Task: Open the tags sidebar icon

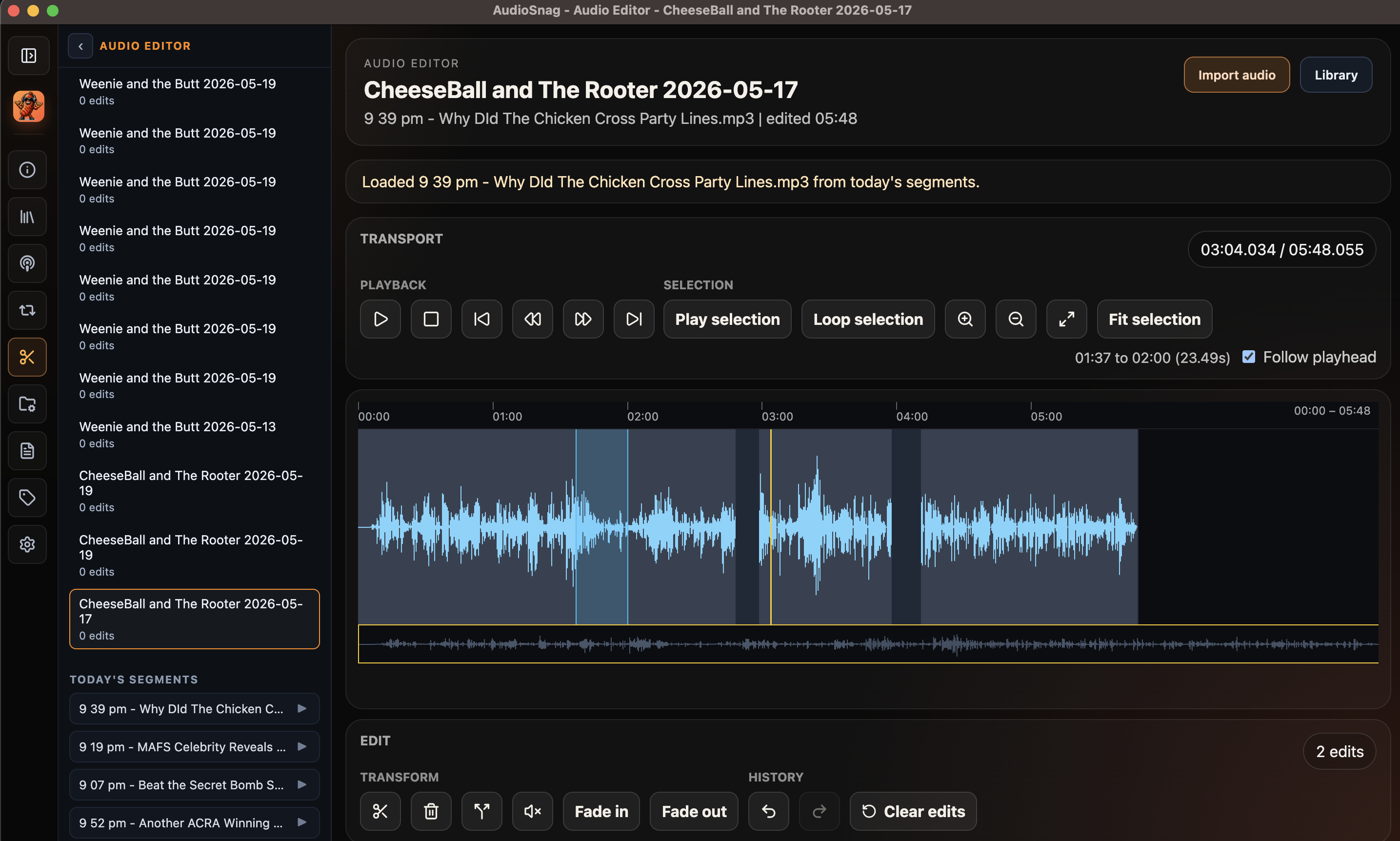Action: coord(27,498)
